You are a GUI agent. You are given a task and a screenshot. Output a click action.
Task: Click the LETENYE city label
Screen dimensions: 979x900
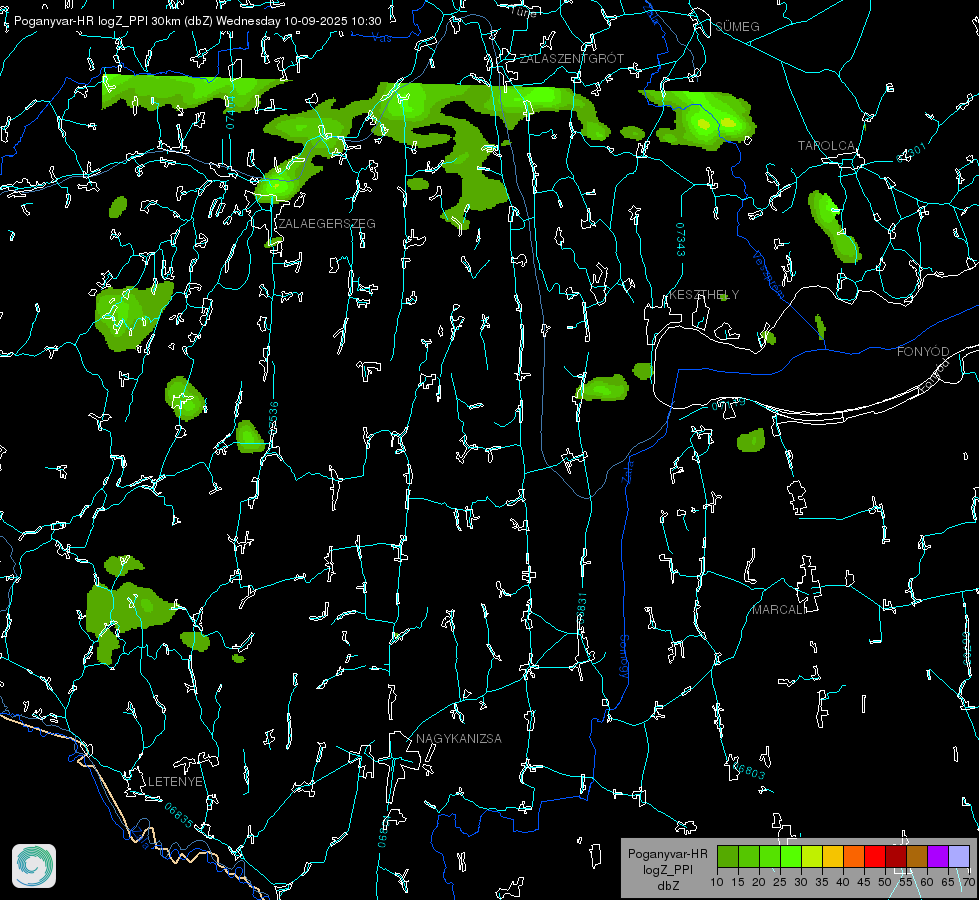(x=175, y=781)
